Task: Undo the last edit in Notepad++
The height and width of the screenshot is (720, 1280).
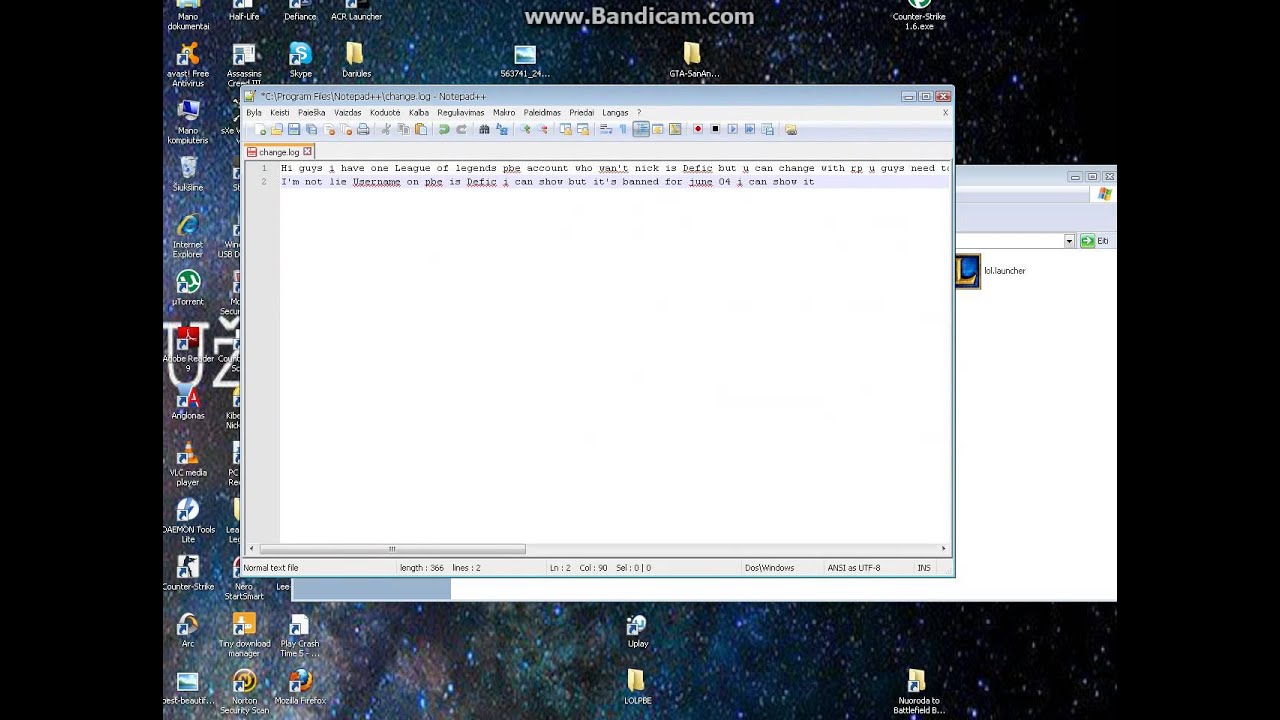Action: pos(444,129)
